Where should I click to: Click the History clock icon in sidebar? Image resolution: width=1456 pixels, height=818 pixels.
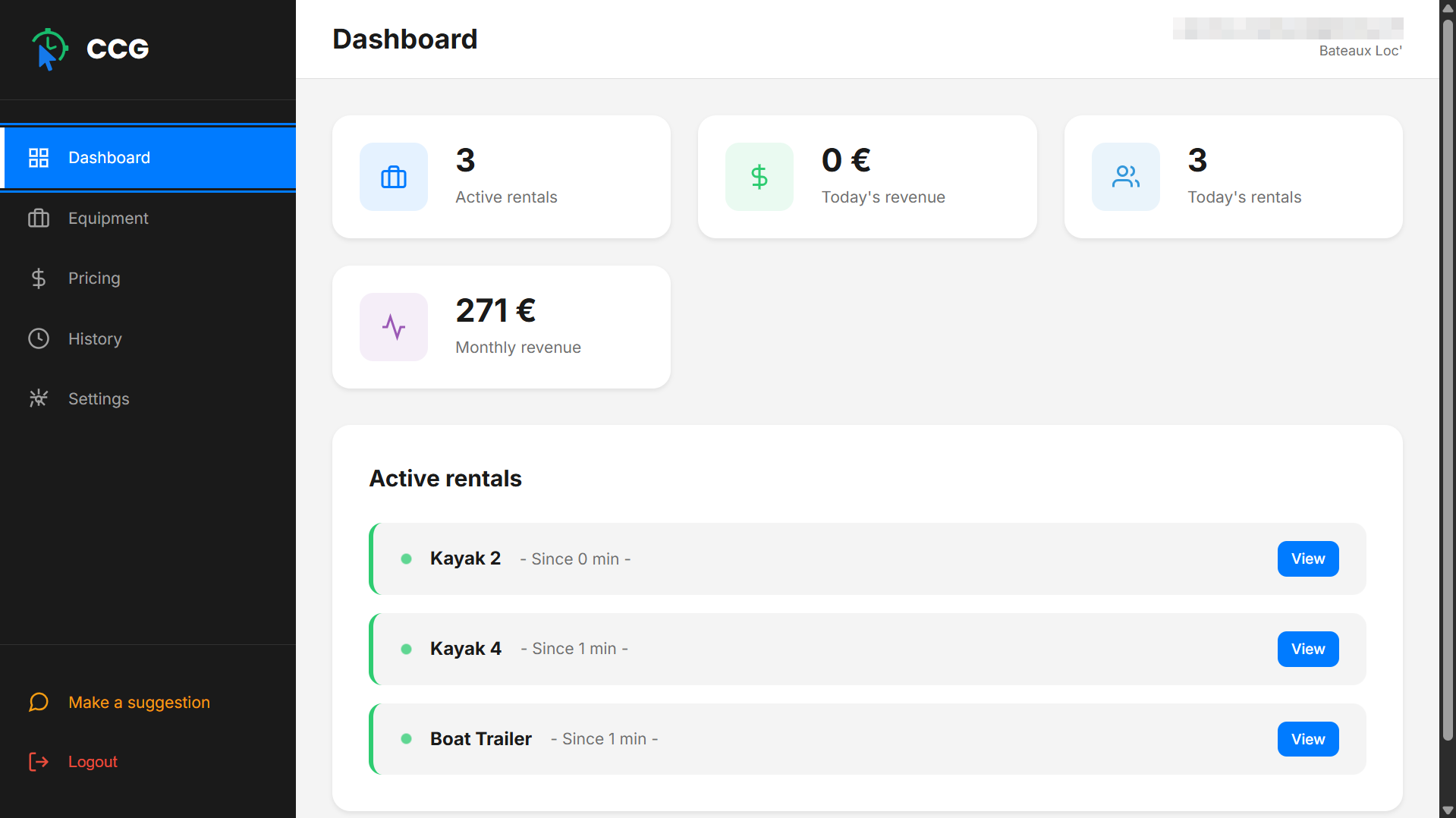[39, 338]
